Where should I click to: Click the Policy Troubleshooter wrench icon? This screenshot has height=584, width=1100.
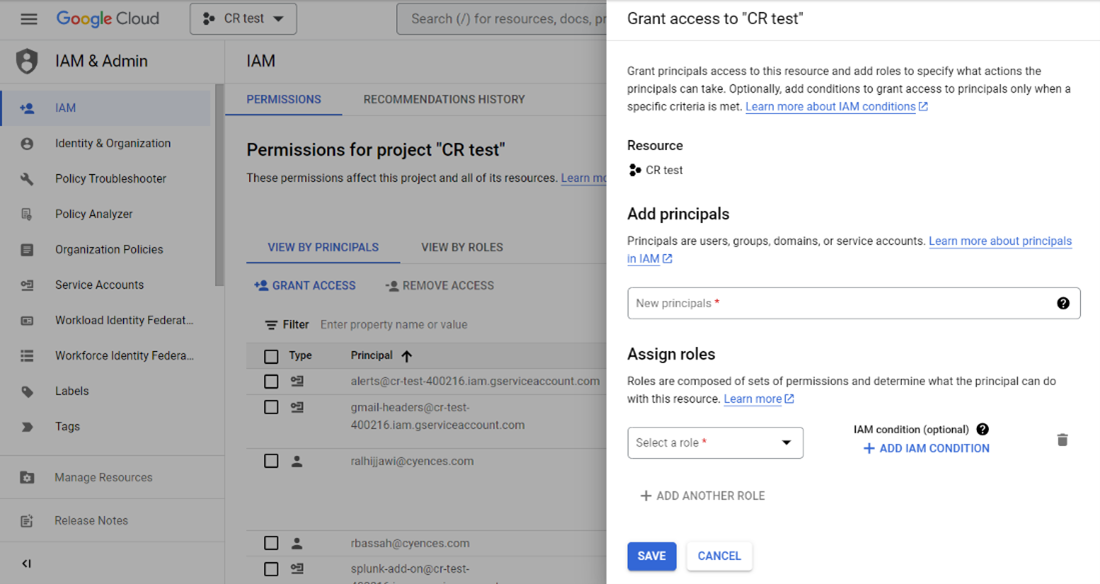pos(27,178)
